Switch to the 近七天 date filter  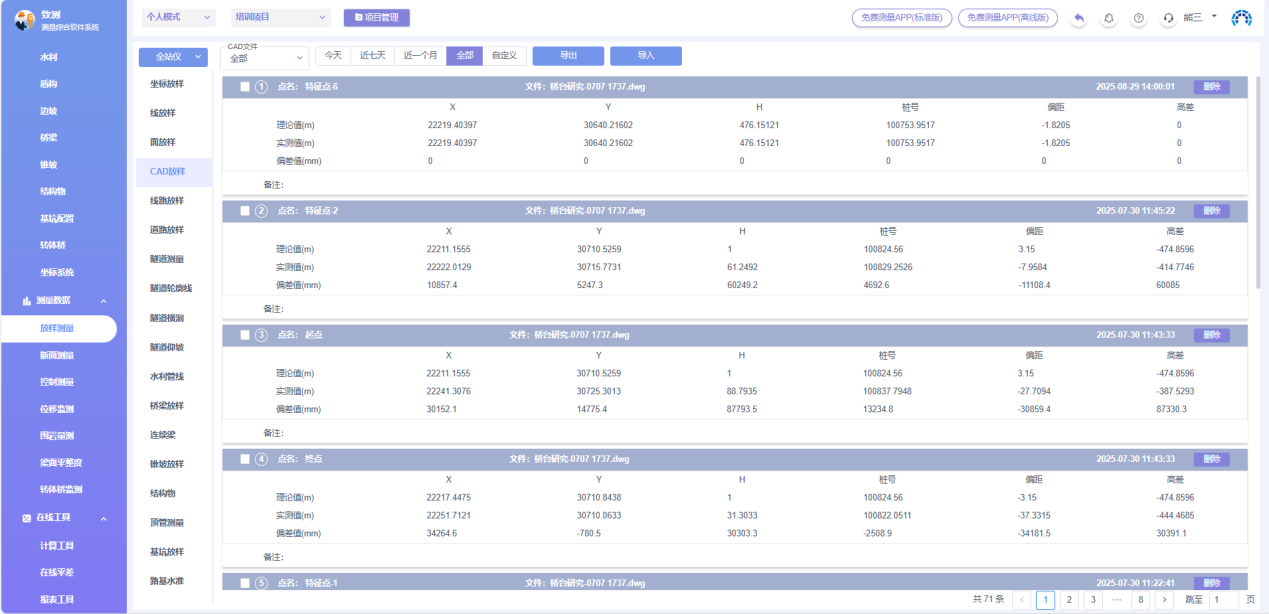point(372,56)
